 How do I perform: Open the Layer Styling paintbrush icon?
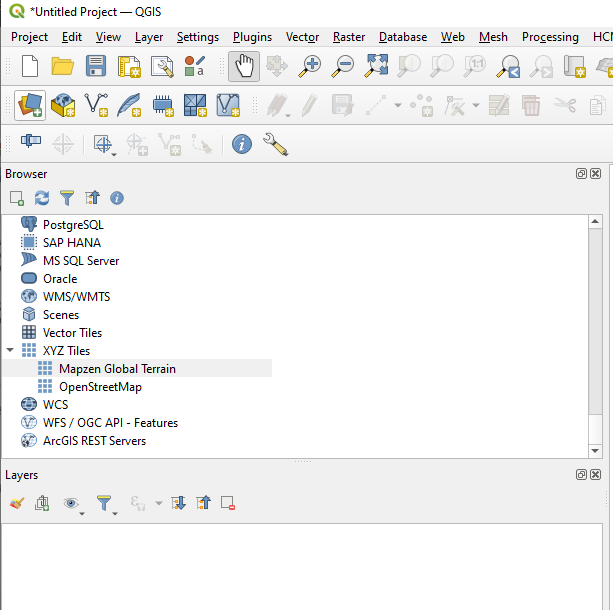coord(16,503)
